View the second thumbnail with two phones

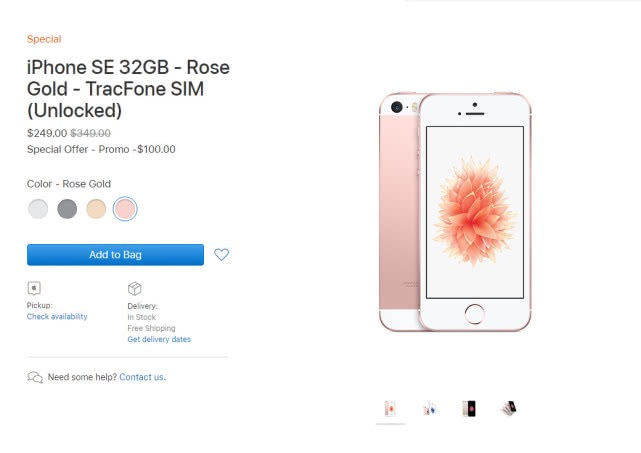coord(429,408)
